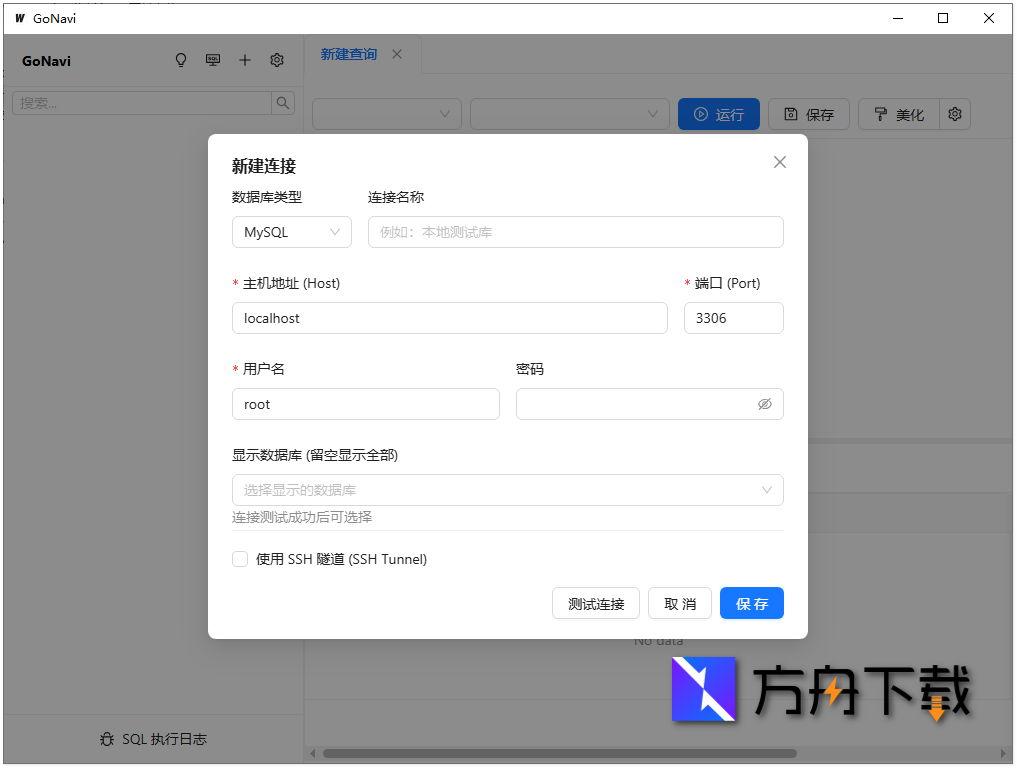Toggle password visibility with the eye icon
The image size is (1017, 768).
click(x=765, y=403)
